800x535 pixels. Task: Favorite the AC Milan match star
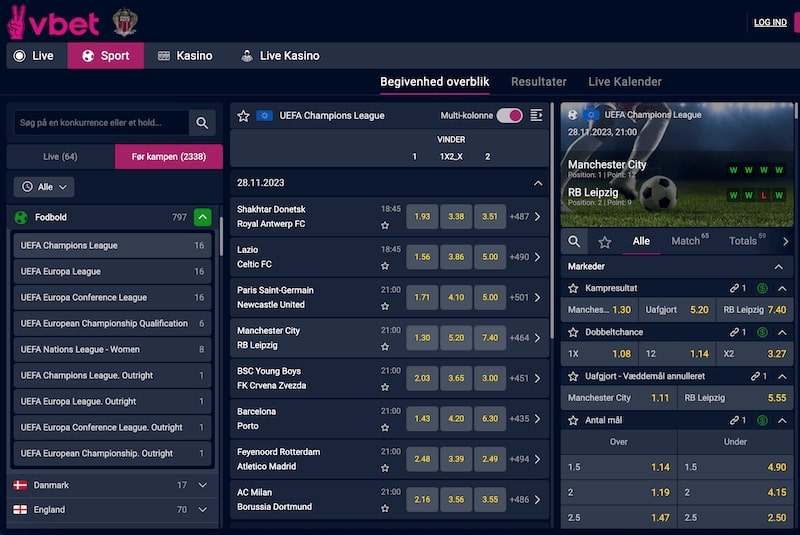click(385, 508)
